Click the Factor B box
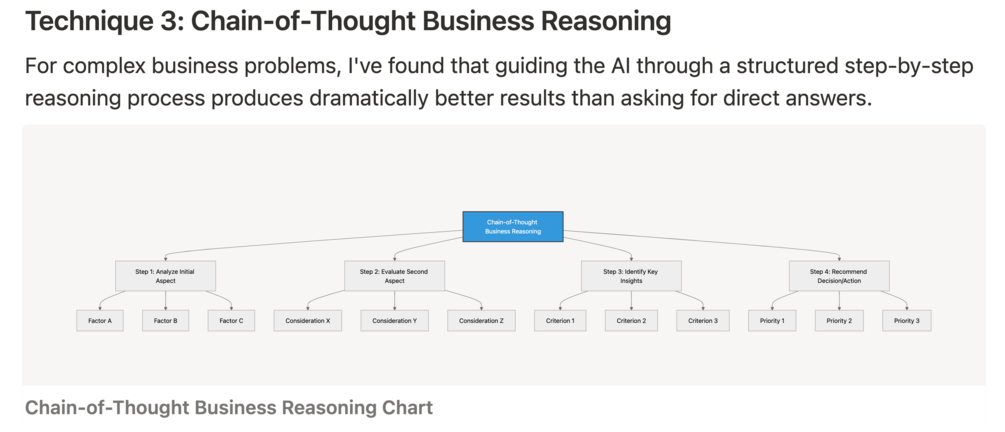 pyautogui.click(x=166, y=321)
